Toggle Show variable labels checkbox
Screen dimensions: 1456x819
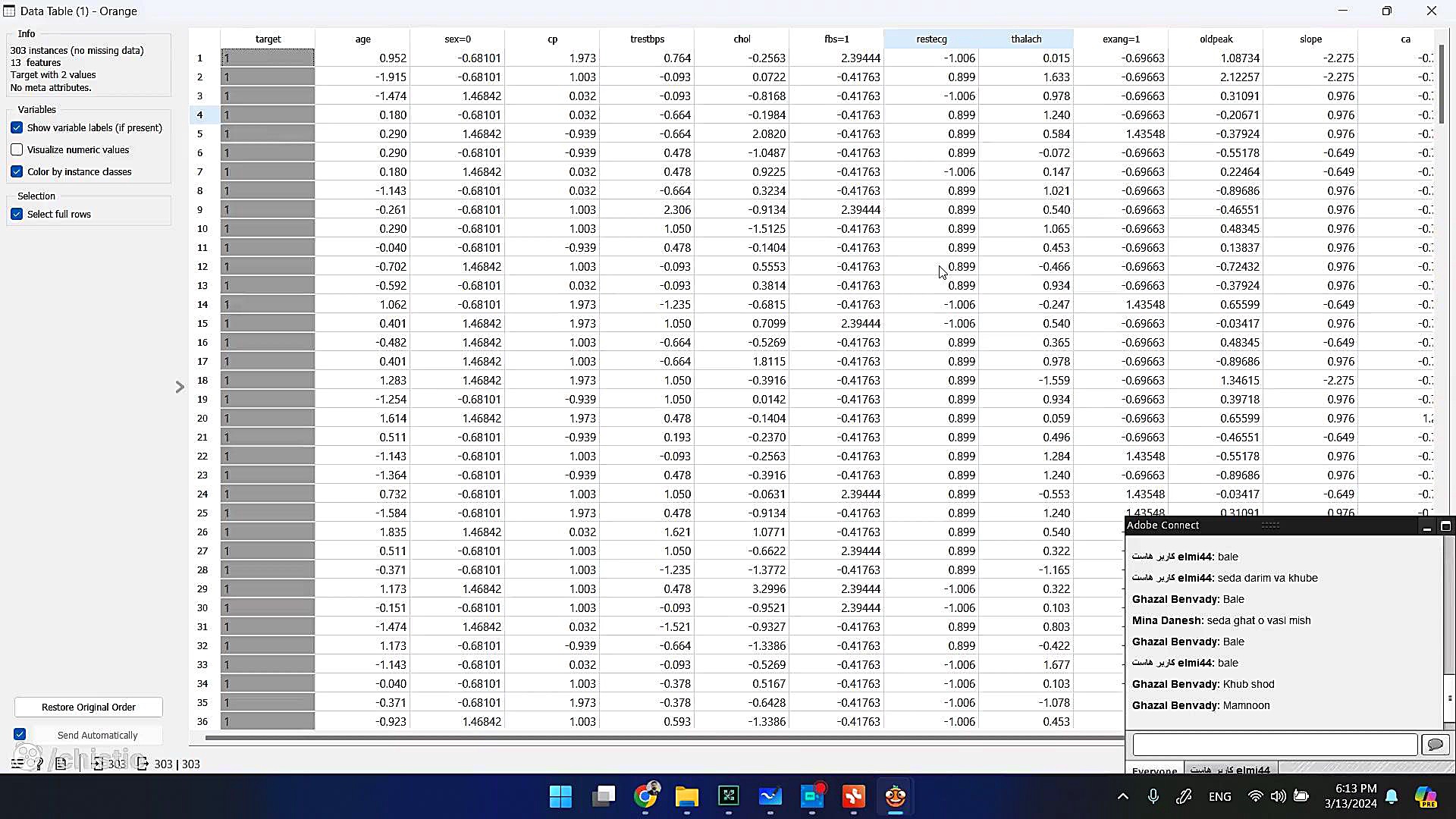coord(17,127)
